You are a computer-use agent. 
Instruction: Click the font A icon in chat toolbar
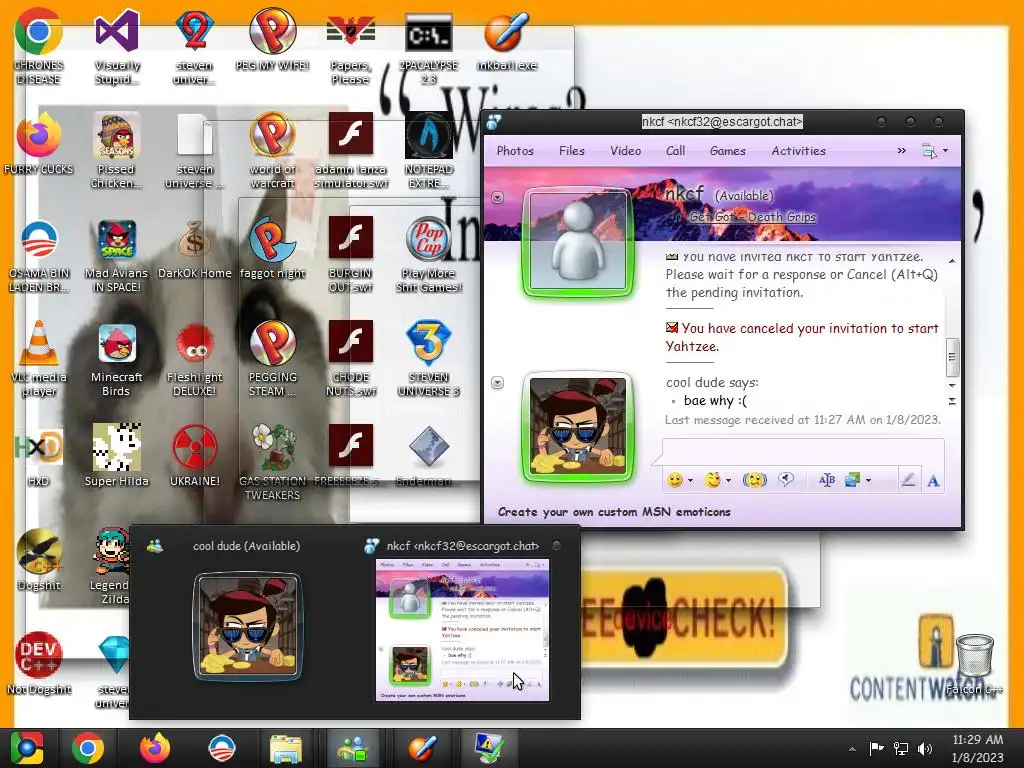point(933,481)
